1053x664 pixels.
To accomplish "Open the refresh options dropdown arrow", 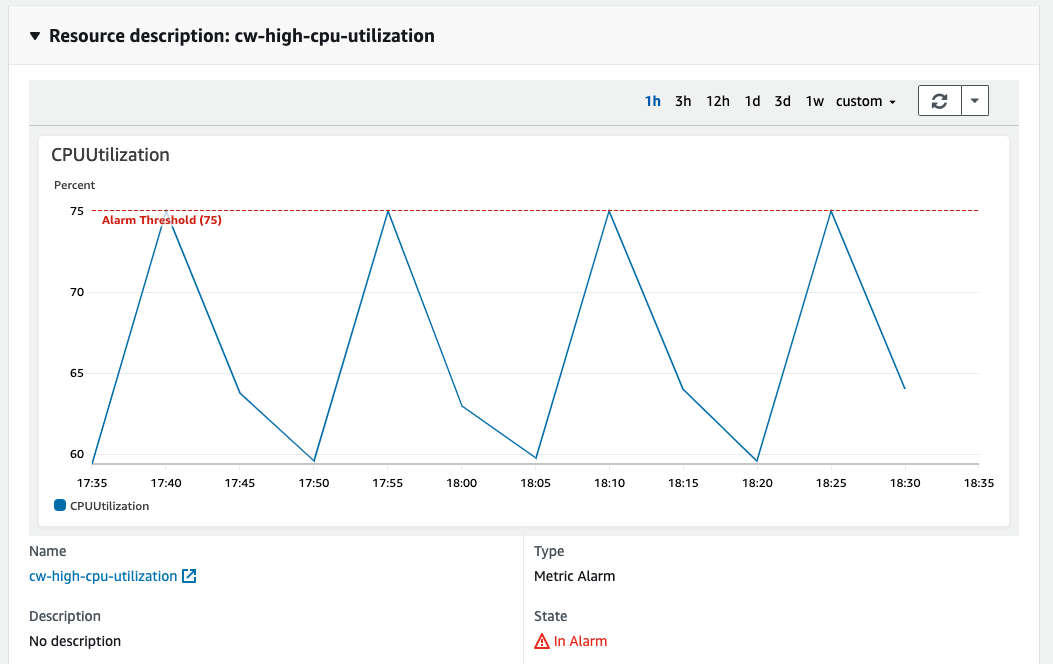I will click(975, 100).
